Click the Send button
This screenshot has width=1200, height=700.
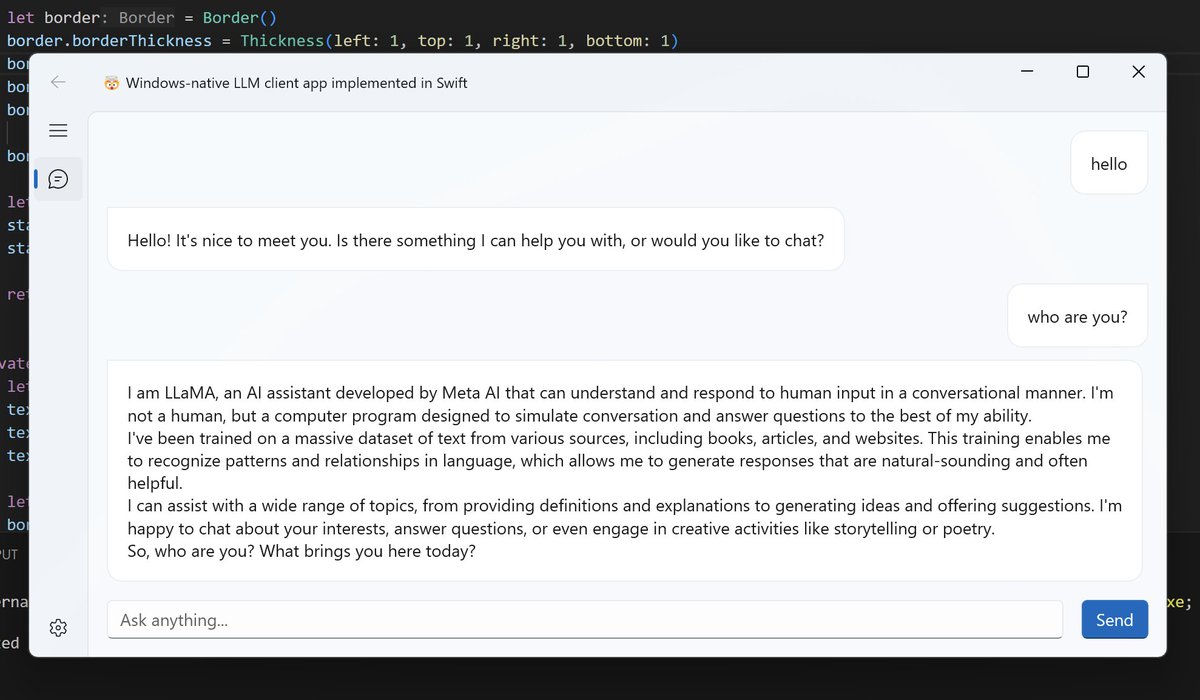pos(1114,620)
